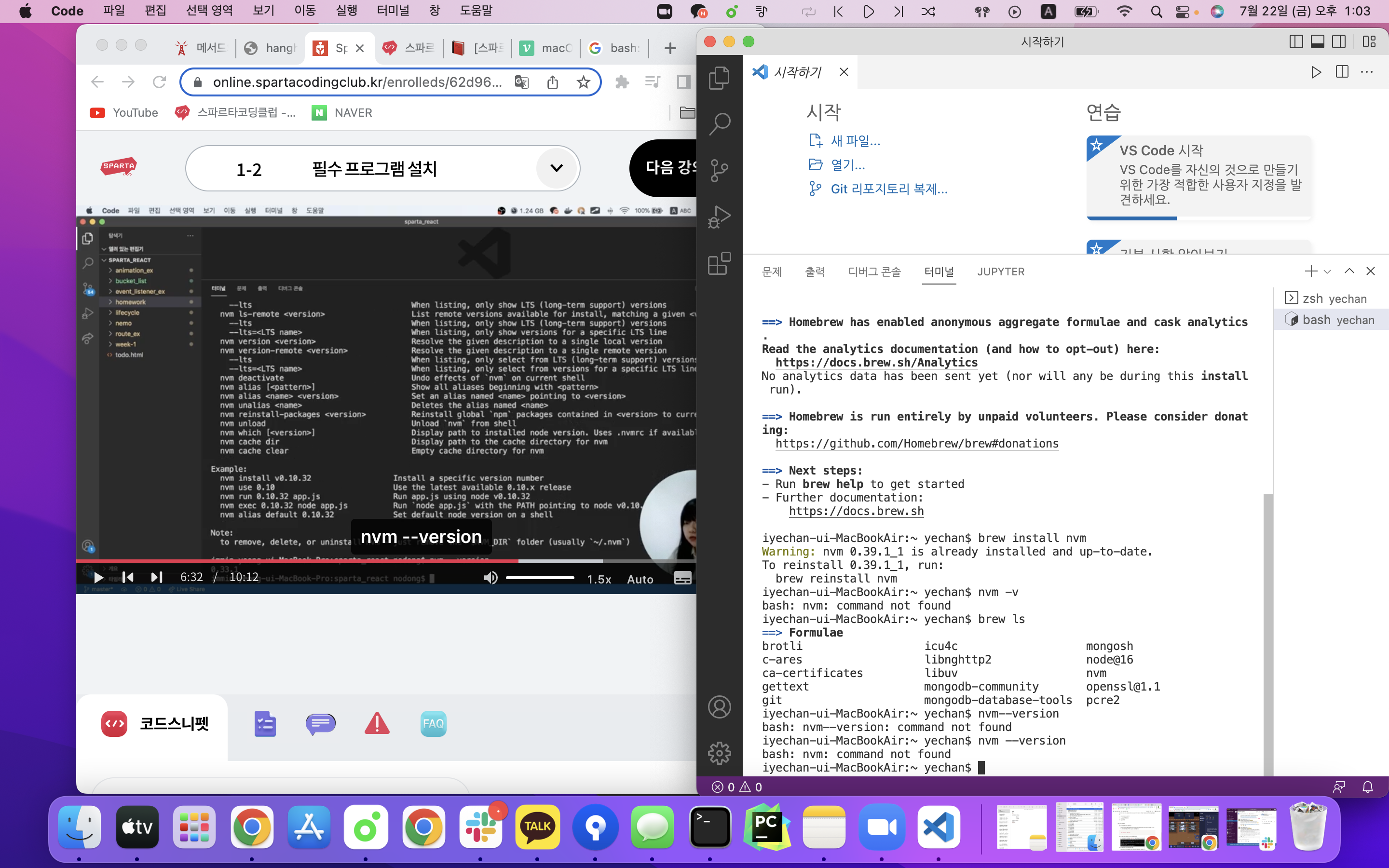Click the 다음 강의 button
The width and height of the screenshot is (1389, 868).
pyautogui.click(x=664, y=168)
